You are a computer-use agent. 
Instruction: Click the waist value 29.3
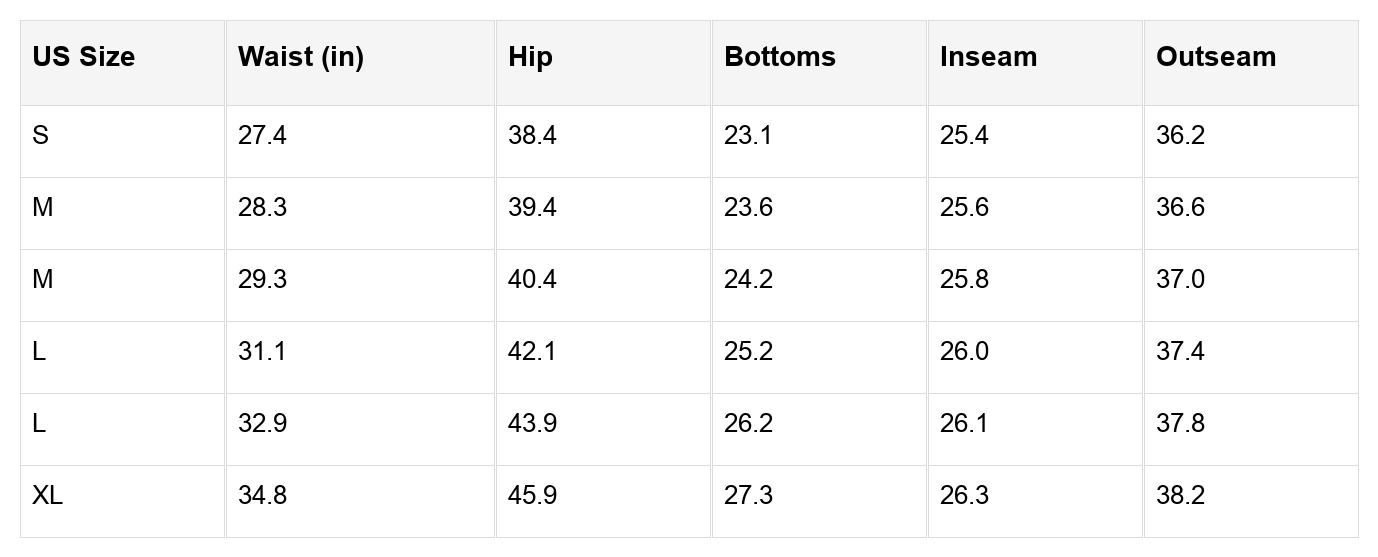(262, 280)
